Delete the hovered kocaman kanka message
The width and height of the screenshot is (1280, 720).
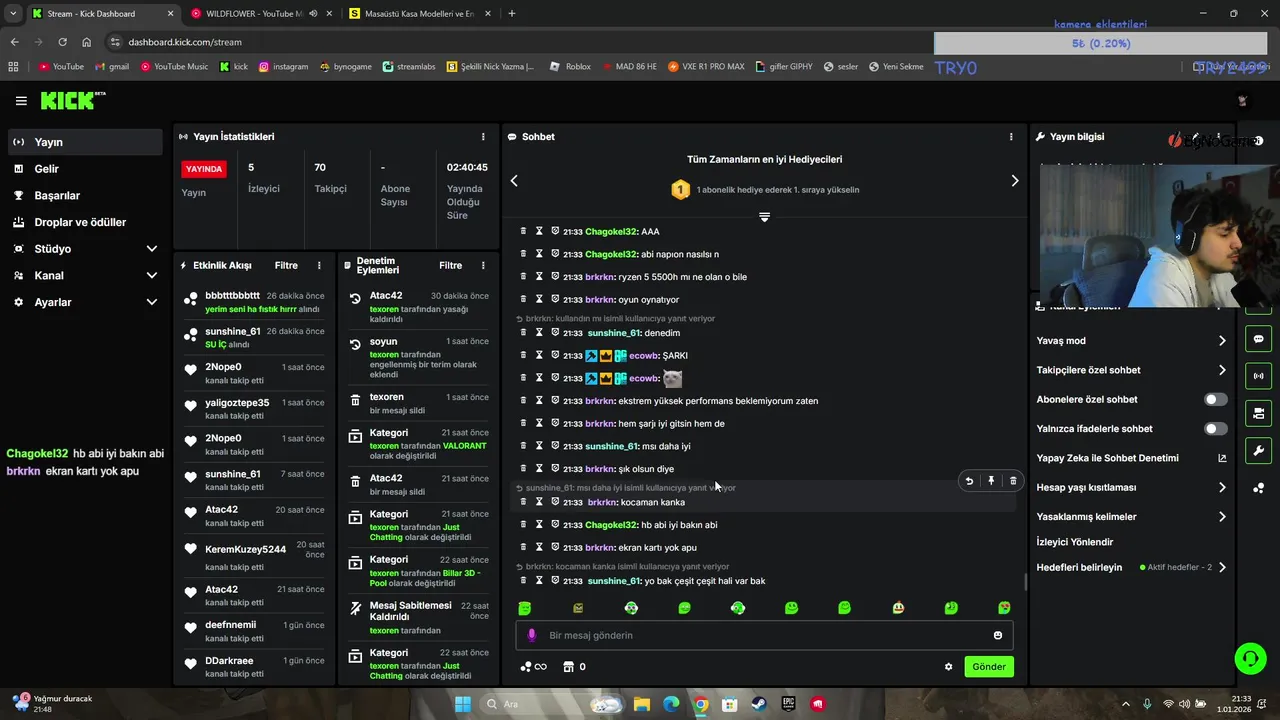(1013, 481)
